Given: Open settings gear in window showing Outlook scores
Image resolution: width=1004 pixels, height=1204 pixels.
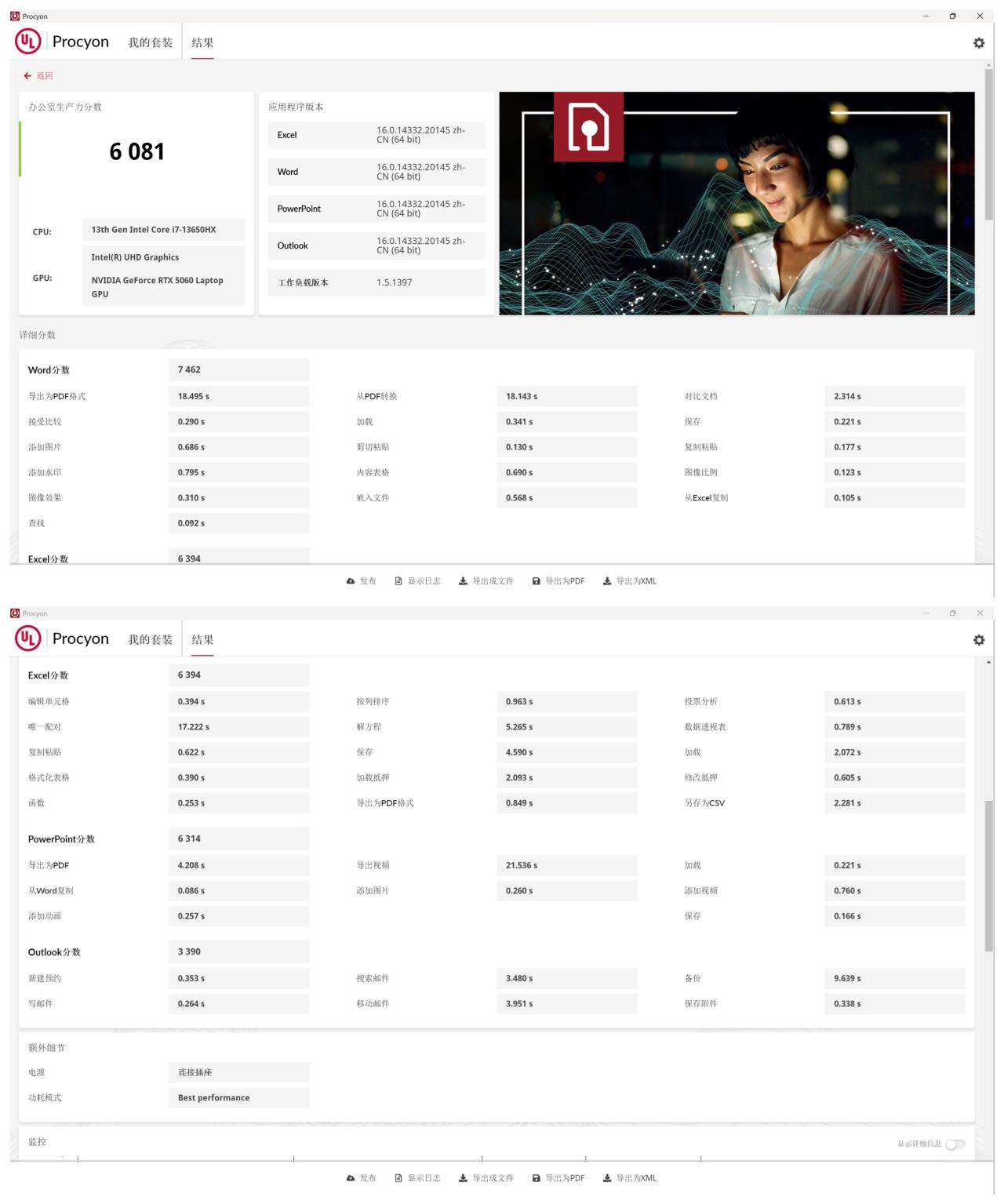Looking at the screenshot, I should pyautogui.click(x=978, y=640).
